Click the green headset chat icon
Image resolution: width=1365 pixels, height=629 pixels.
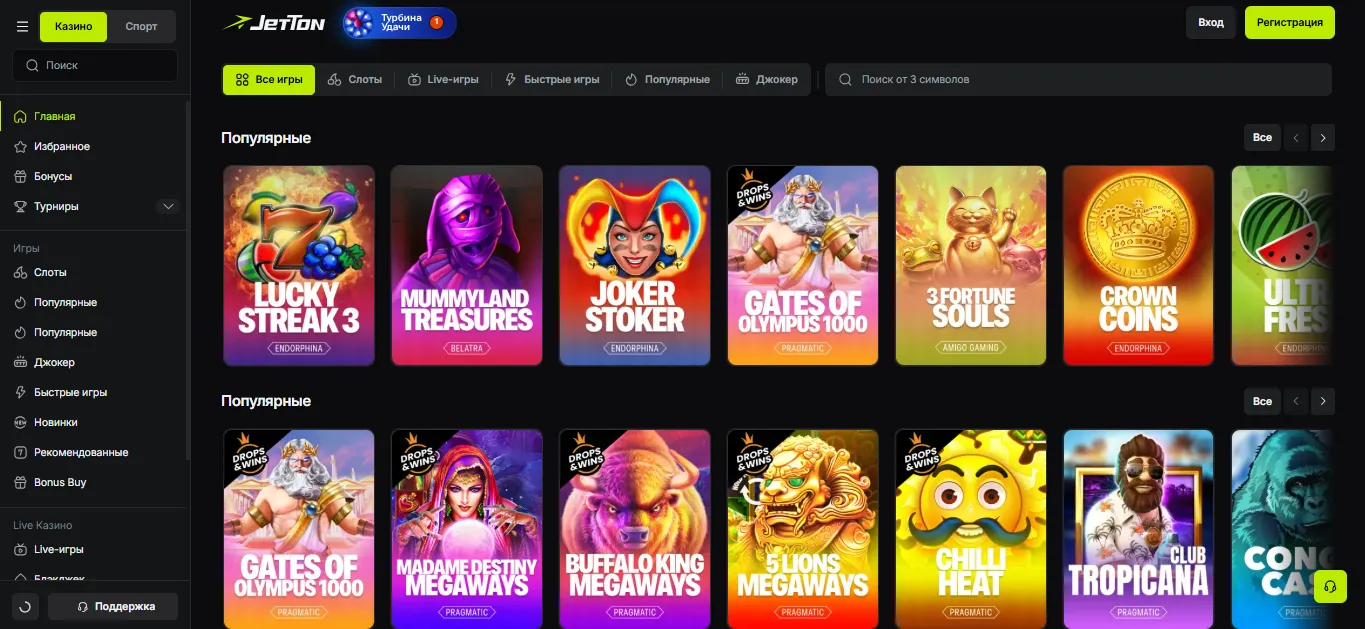coord(1329,586)
